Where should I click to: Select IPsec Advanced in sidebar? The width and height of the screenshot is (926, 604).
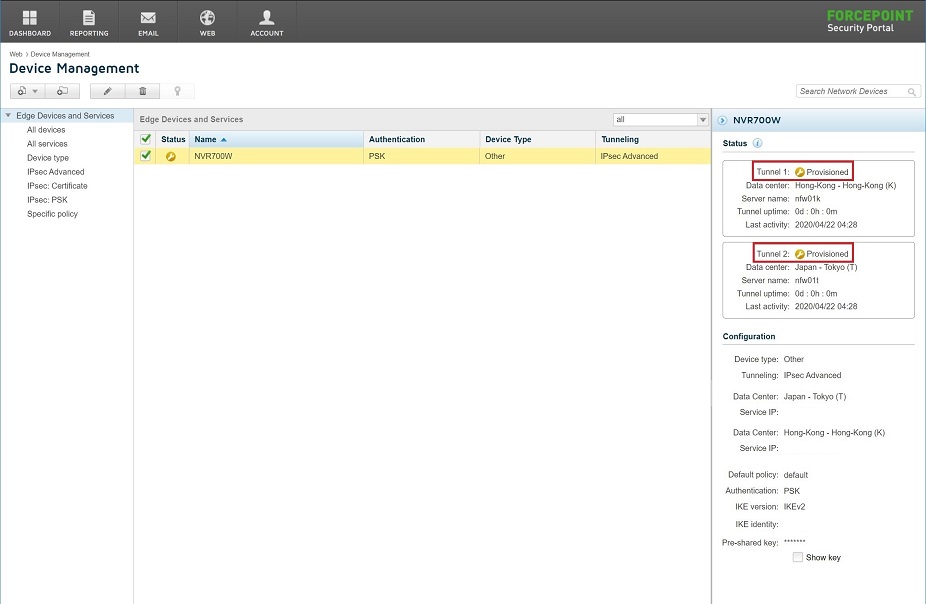(x=56, y=172)
